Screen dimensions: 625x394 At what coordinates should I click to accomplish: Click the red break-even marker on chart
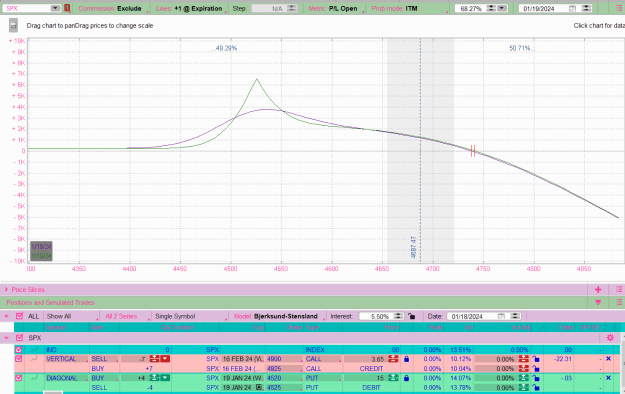coord(473,151)
